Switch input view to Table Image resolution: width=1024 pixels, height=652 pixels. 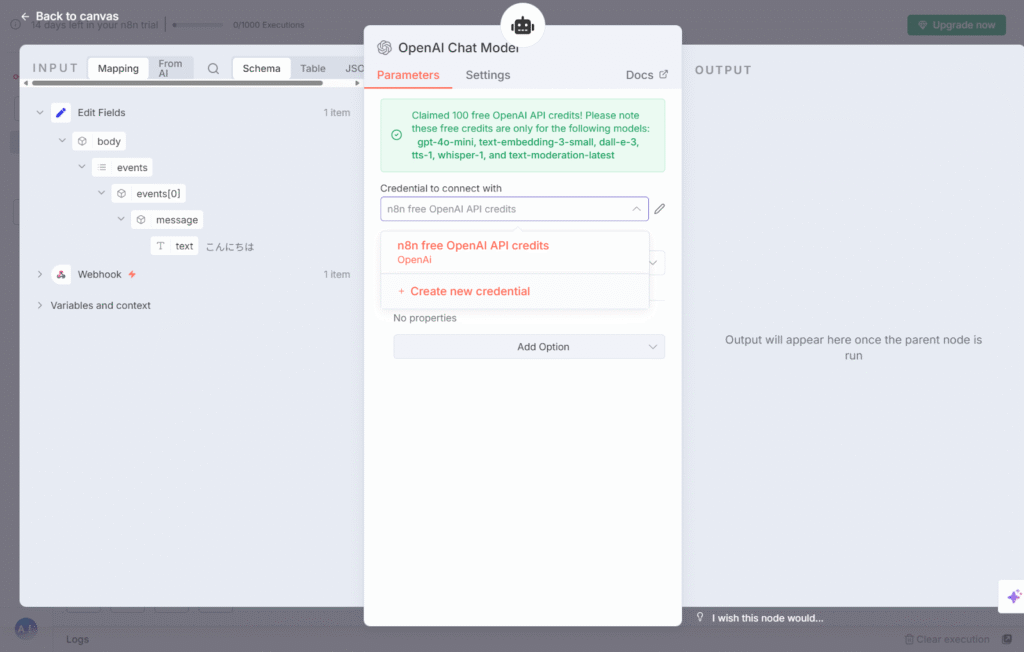[313, 69]
